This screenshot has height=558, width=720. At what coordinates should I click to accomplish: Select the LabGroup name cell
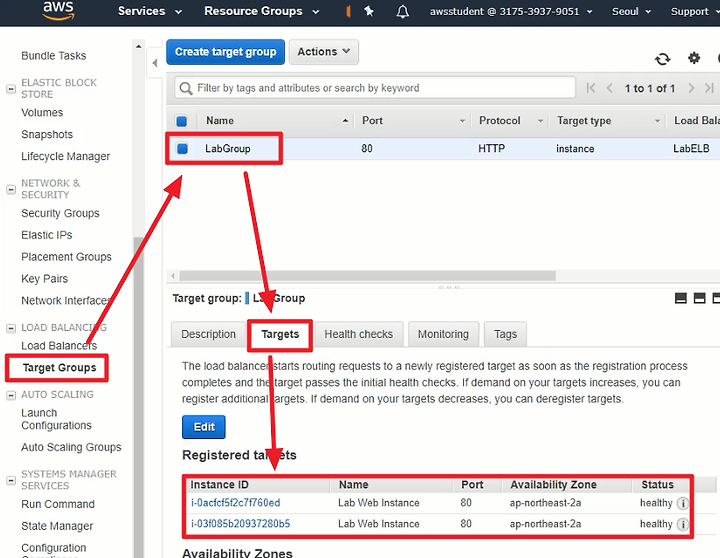[228, 149]
